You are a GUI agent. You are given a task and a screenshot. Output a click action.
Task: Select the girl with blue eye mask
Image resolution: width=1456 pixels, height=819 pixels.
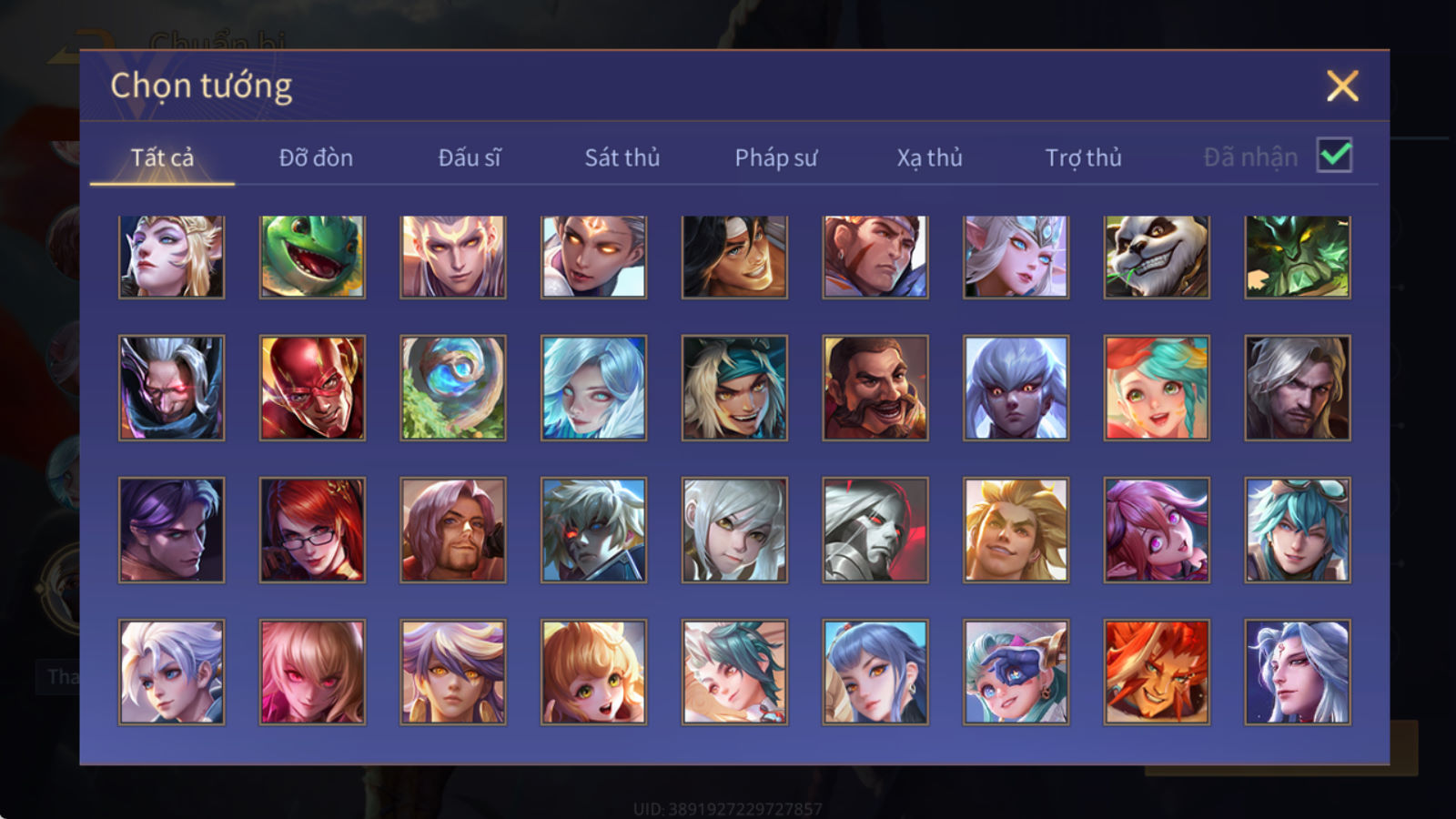click(x=1016, y=672)
